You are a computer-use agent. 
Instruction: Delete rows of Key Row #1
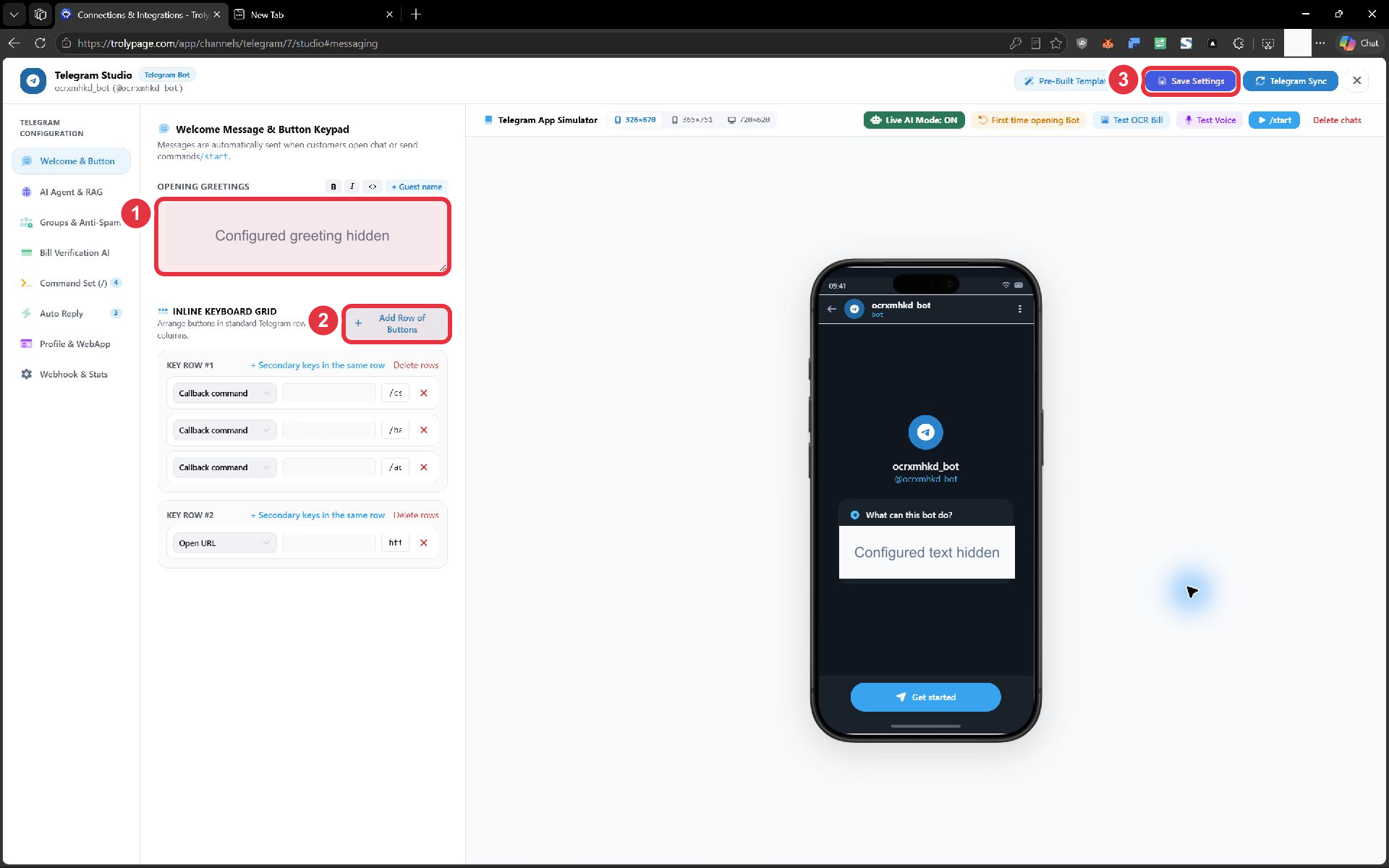tap(416, 365)
